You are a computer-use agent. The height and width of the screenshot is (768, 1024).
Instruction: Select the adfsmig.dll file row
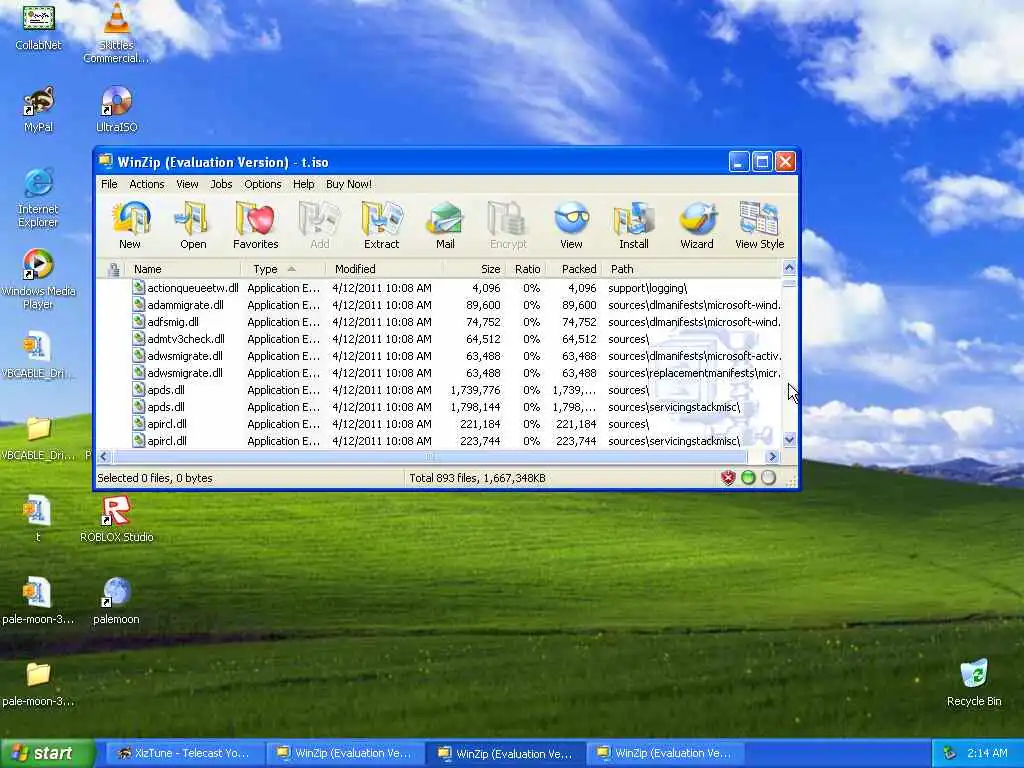tap(439, 322)
